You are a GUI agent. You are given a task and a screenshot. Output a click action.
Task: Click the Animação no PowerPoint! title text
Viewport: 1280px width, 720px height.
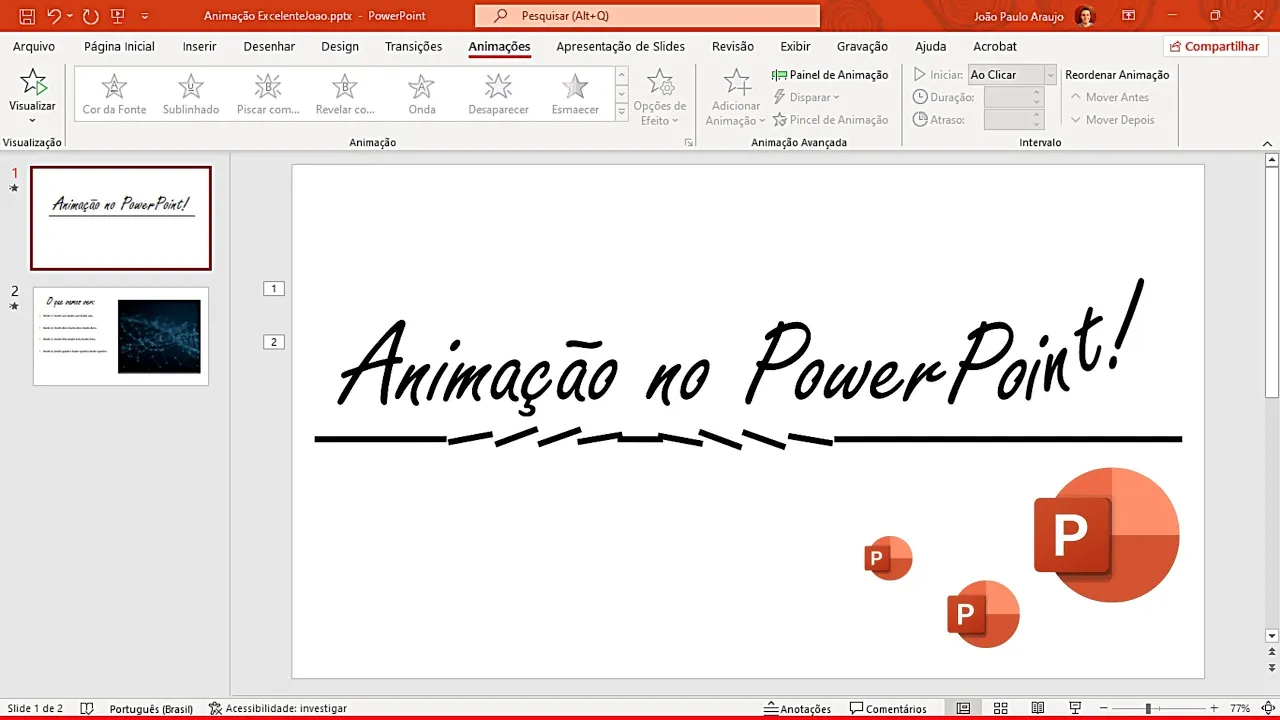click(741, 349)
